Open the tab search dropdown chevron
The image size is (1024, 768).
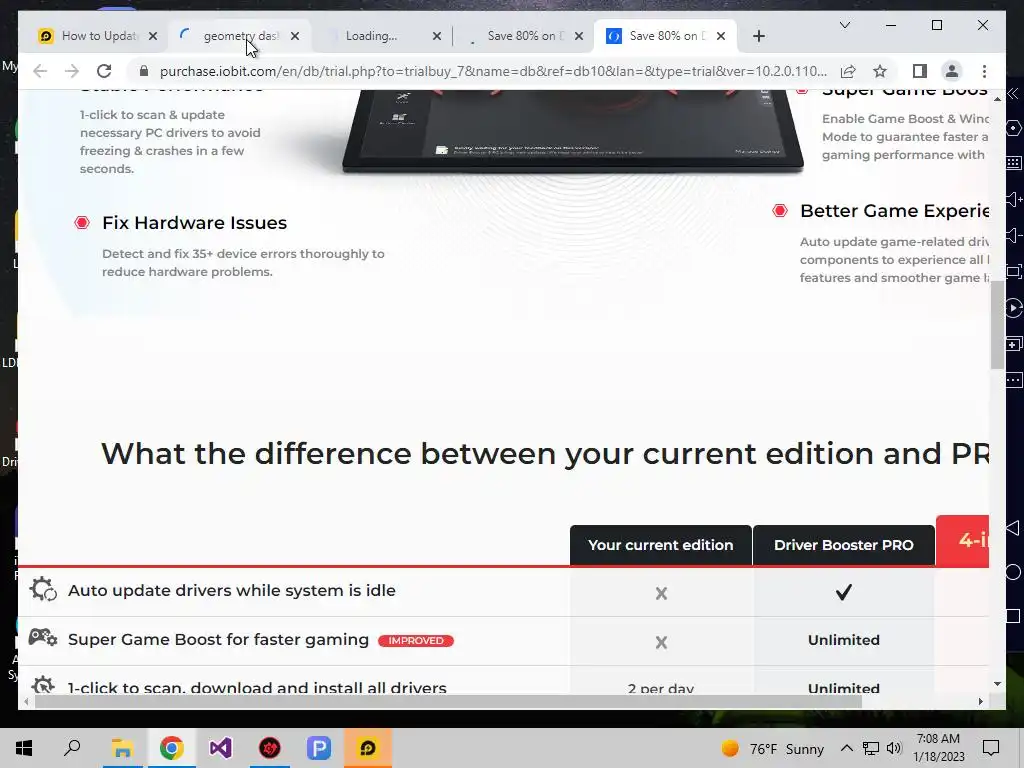coord(844,25)
